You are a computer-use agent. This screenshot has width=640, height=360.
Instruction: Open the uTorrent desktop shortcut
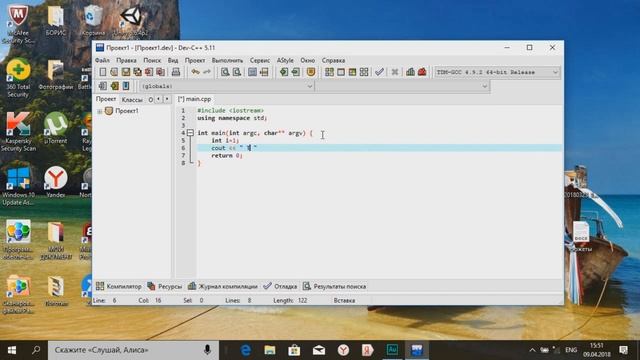click(x=56, y=129)
